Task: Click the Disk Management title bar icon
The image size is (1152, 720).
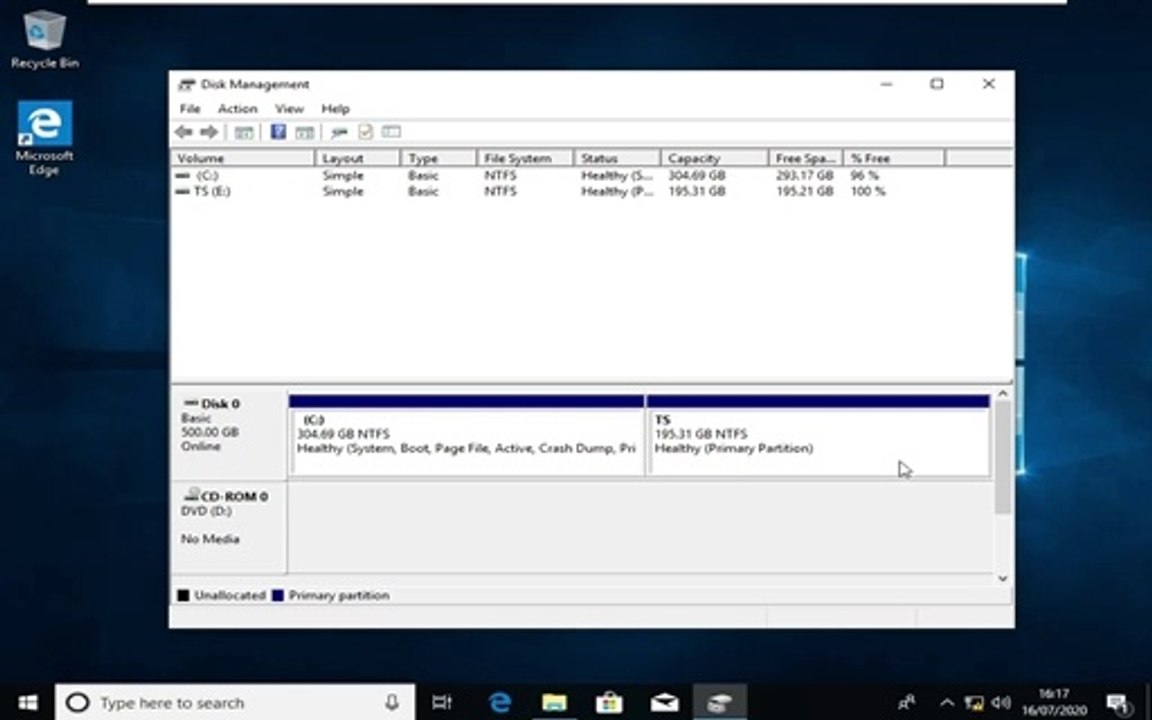Action: point(187,84)
